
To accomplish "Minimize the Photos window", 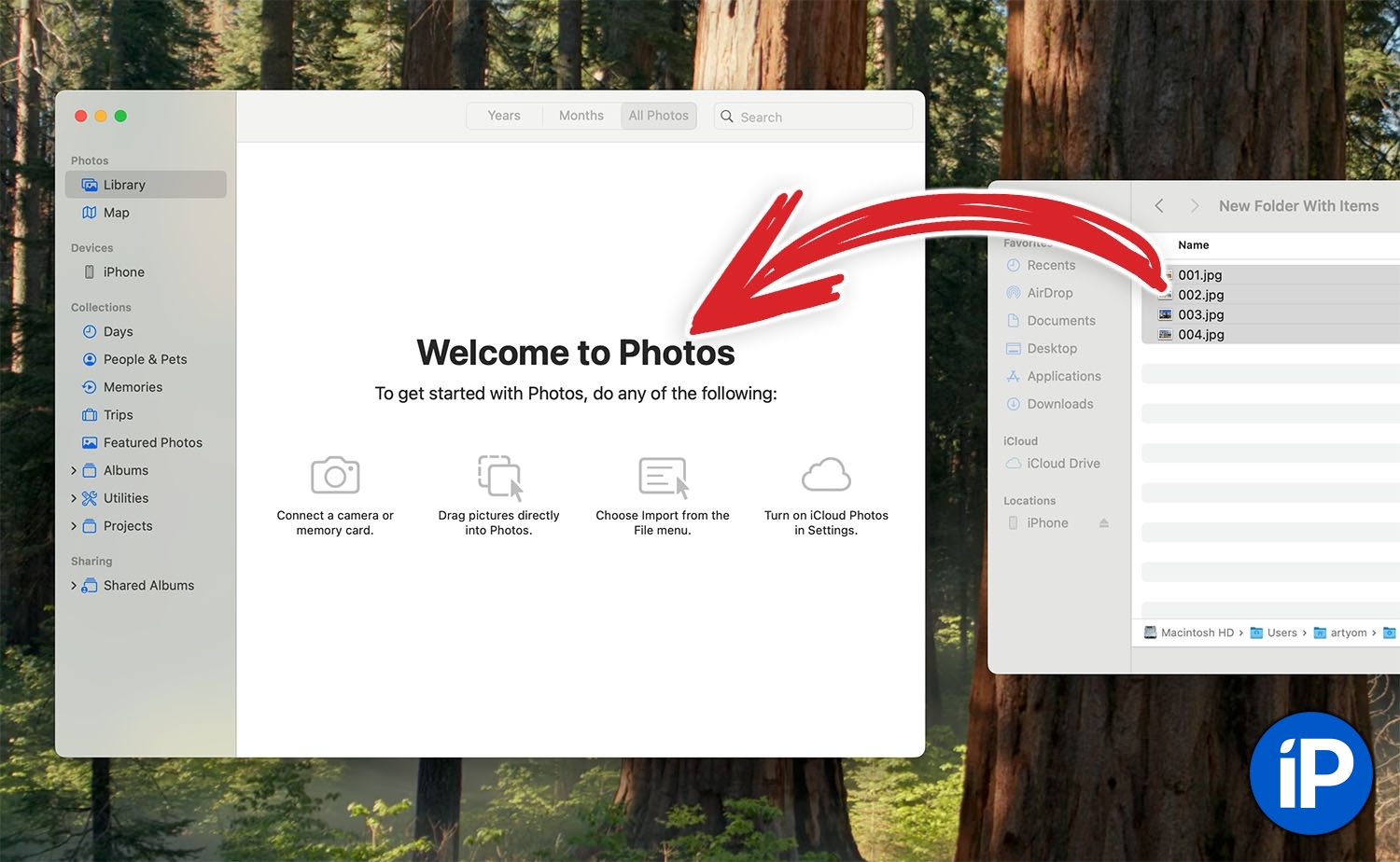I will click(101, 116).
